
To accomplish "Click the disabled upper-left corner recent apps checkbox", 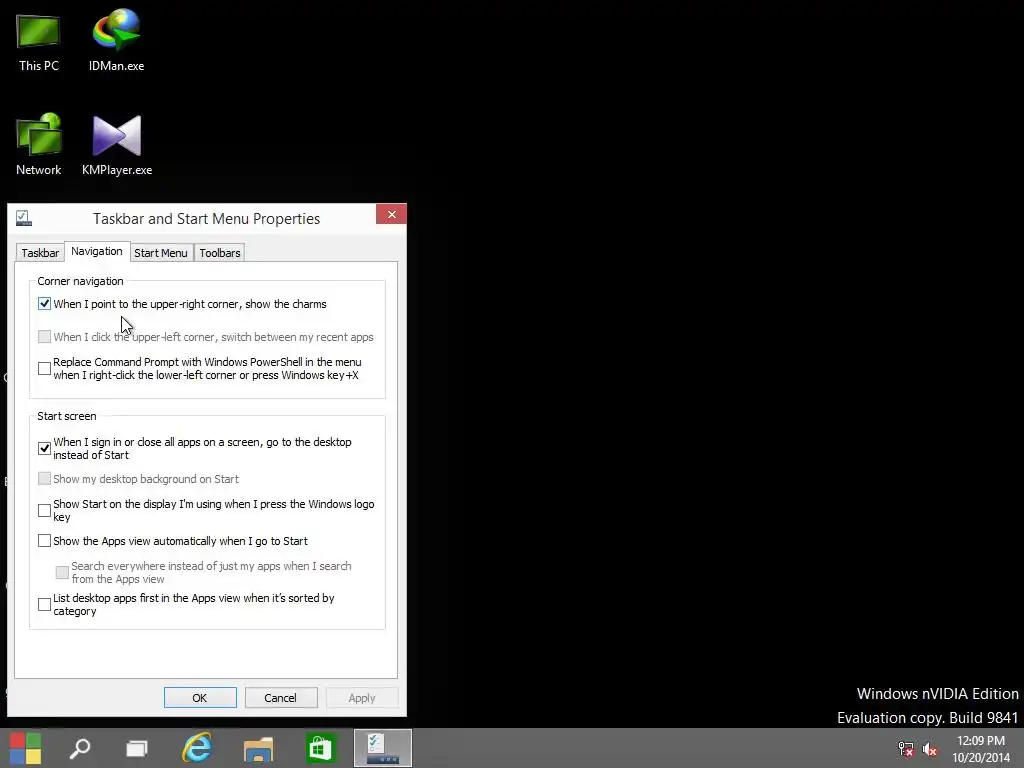I will point(44,336).
